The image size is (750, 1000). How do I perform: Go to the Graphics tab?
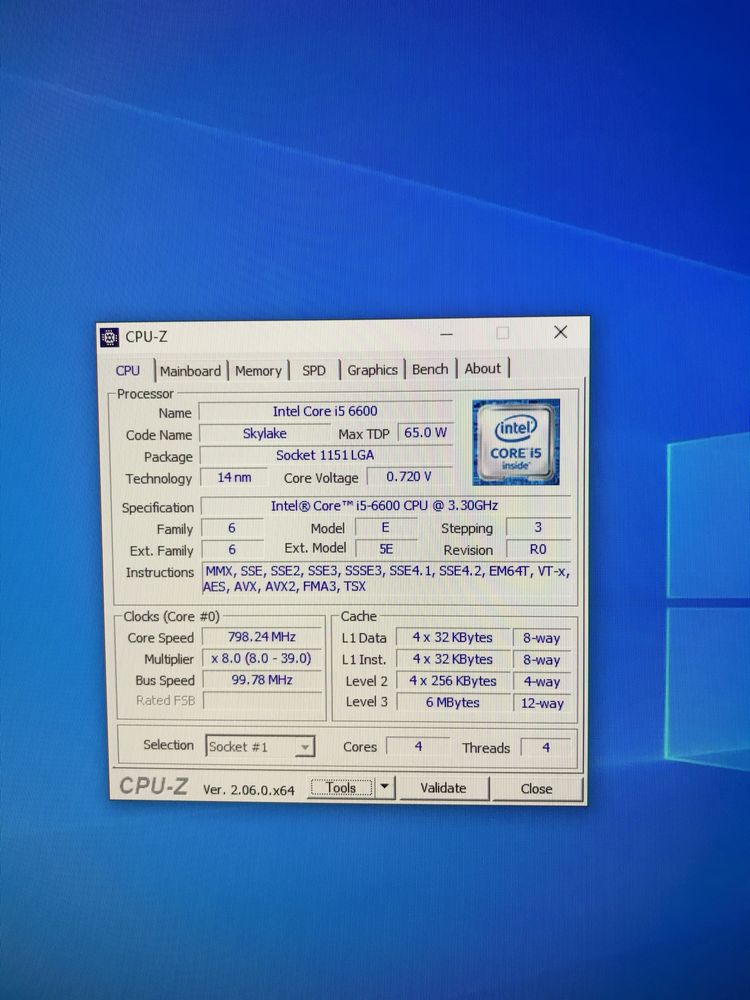(372, 370)
